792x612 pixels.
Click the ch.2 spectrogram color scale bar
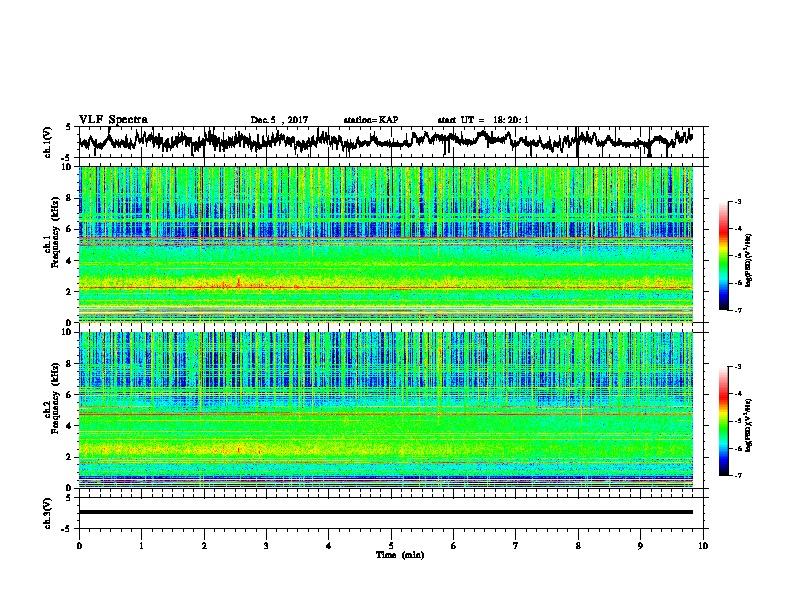click(724, 421)
